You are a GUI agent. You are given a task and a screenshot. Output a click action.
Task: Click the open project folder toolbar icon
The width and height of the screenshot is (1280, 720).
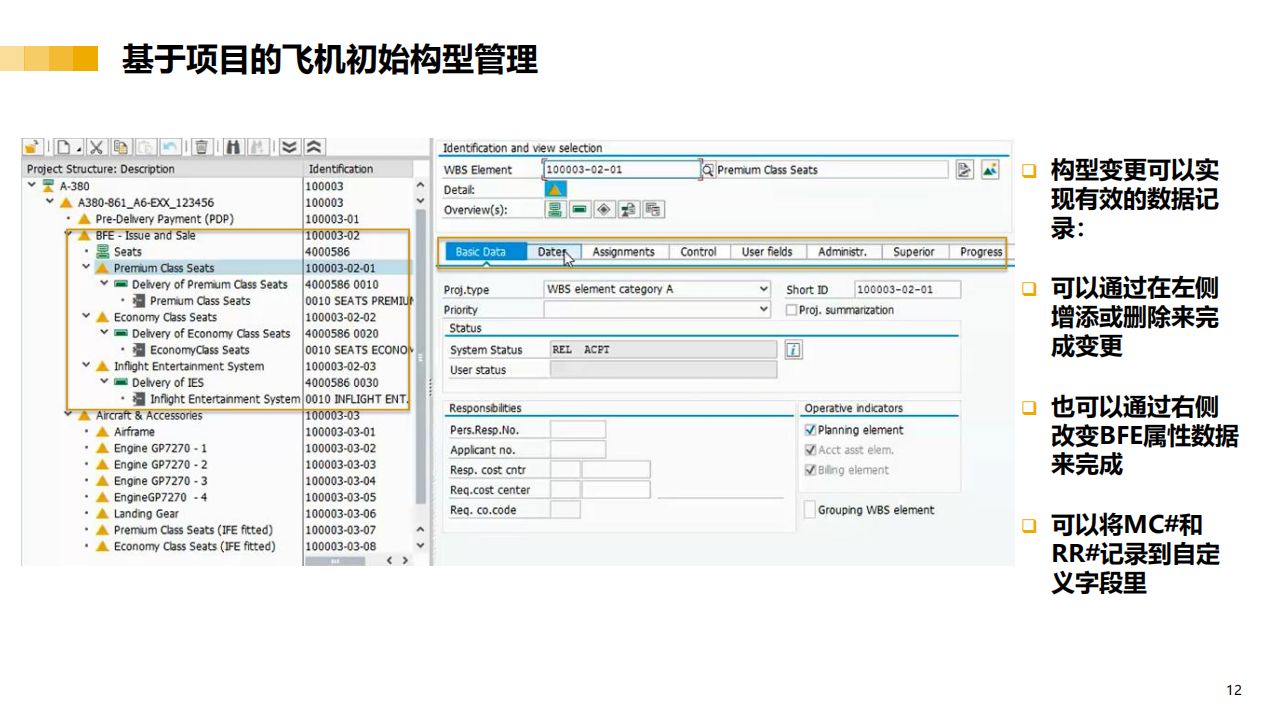pos(33,147)
